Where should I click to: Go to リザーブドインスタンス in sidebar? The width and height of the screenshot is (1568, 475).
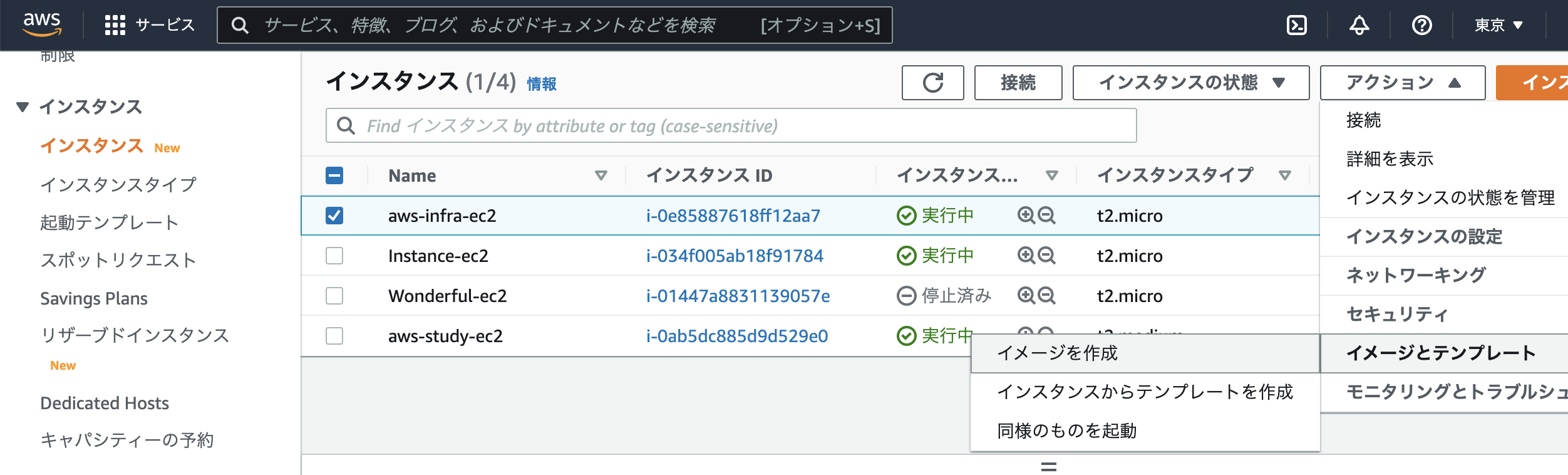(135, 335)
